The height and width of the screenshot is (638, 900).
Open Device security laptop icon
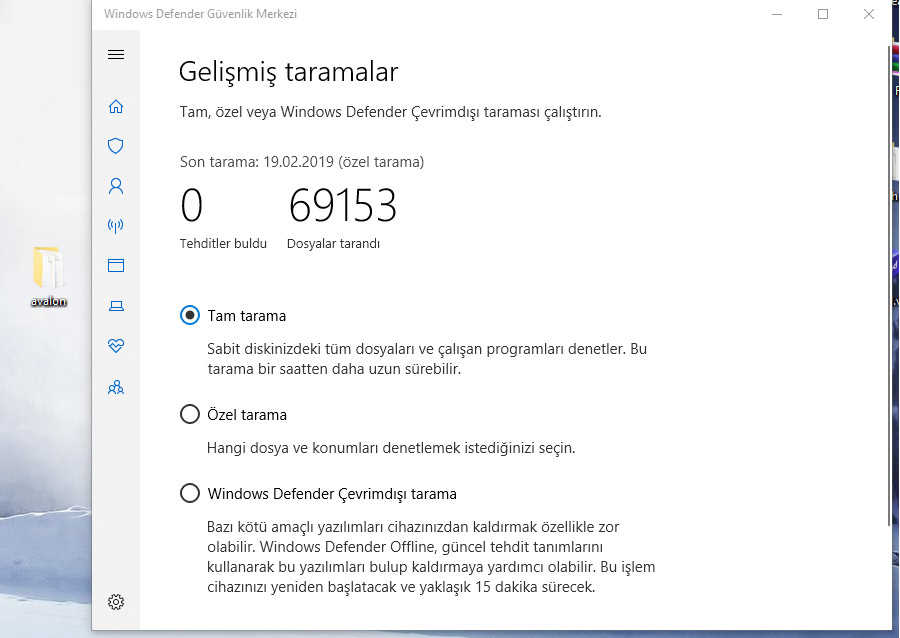click(x=116, y=306)
